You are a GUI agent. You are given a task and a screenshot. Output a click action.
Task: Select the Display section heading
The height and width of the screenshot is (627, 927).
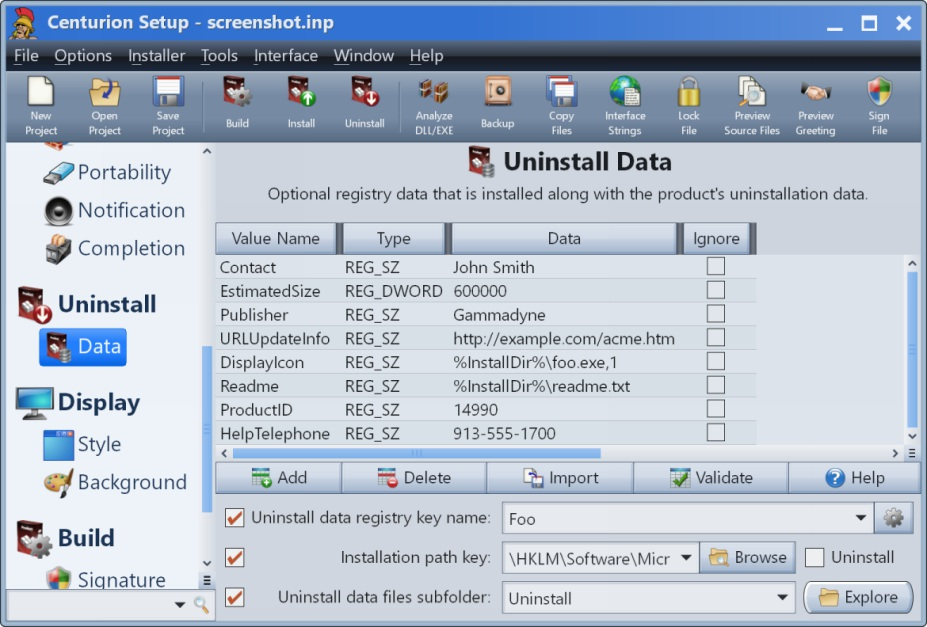(78, 403)
